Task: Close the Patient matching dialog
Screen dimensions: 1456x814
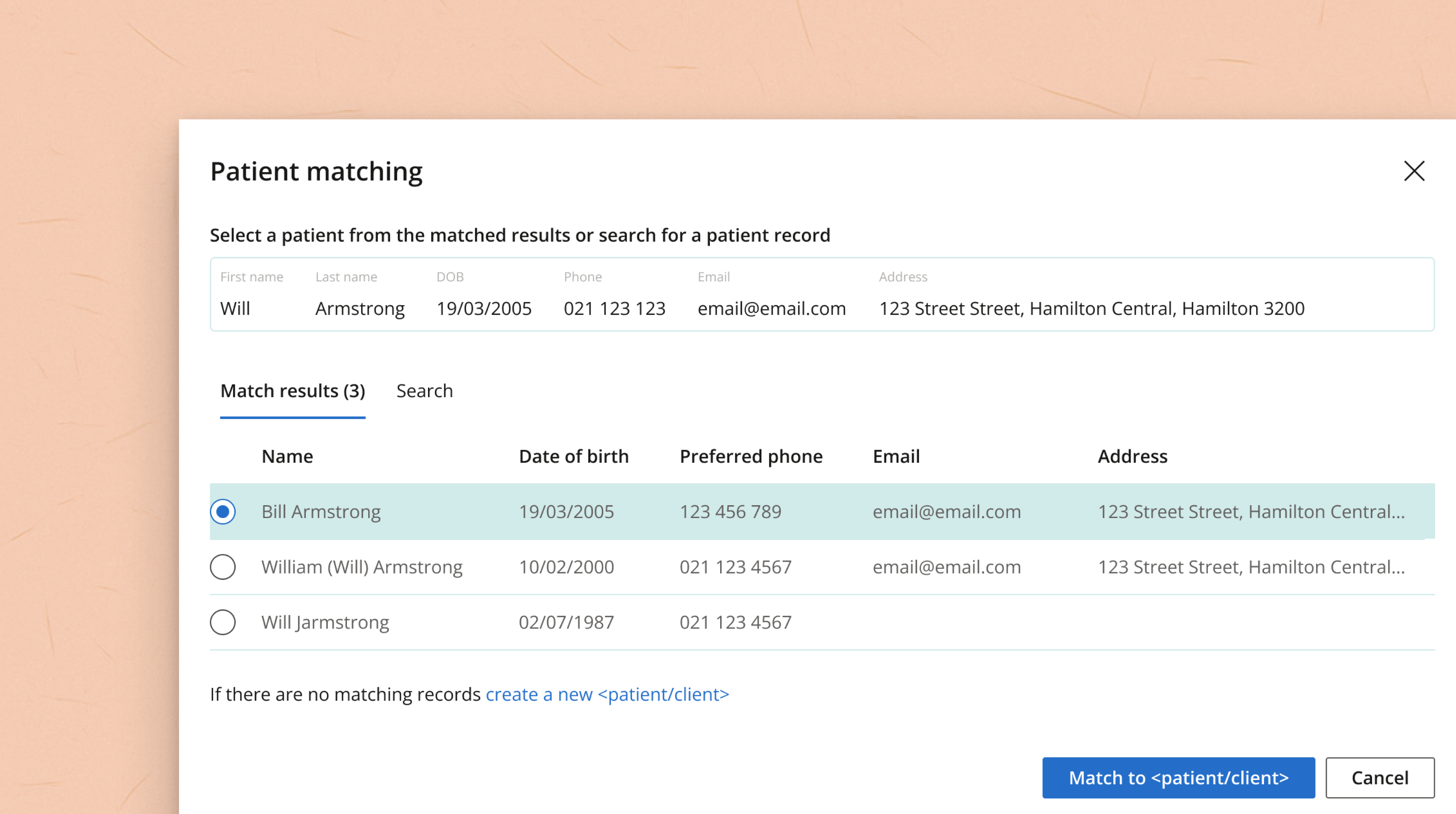Action: [x=1414, y=171]
